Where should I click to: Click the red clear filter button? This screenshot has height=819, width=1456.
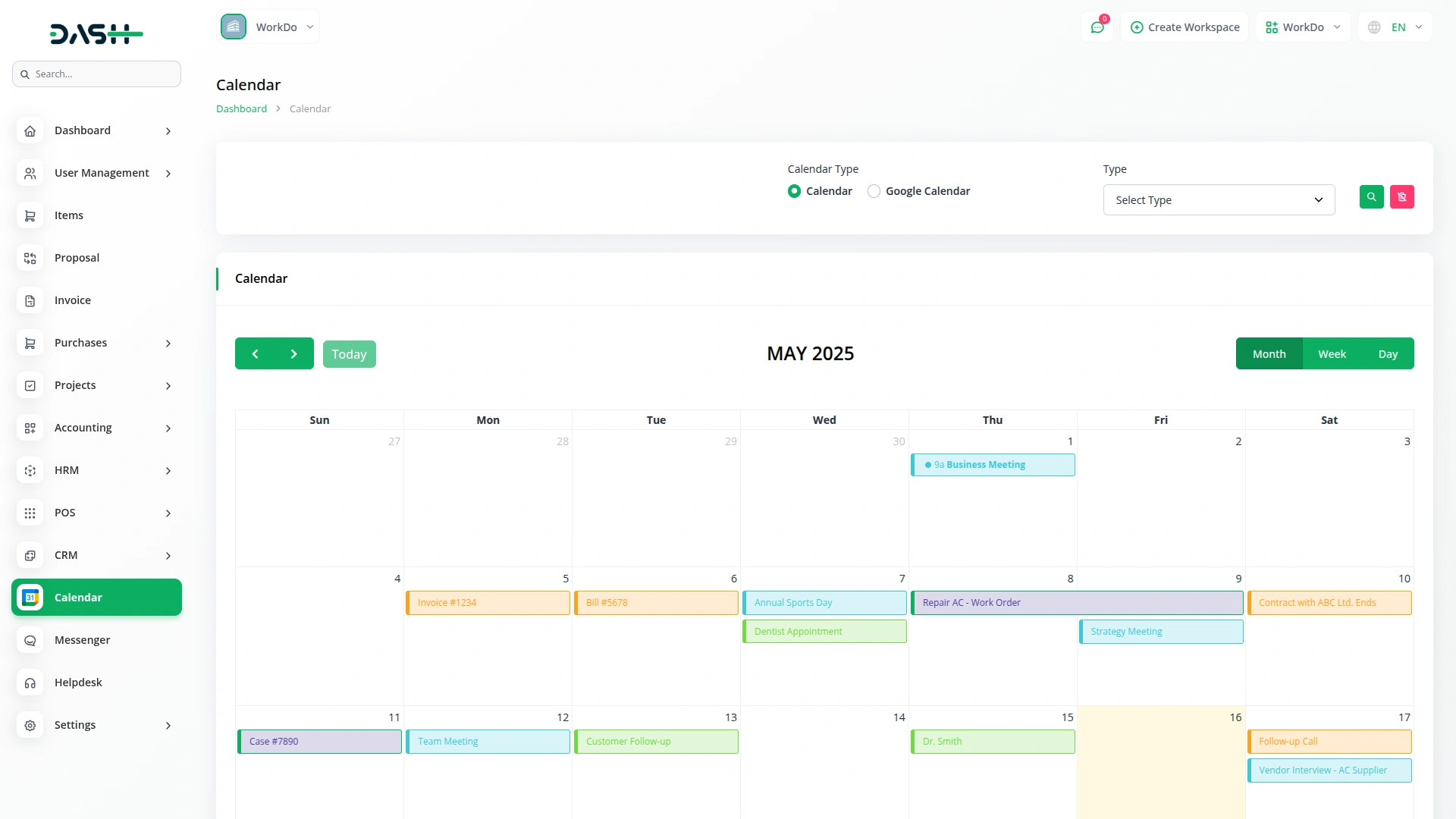pyautogui.click(x=1402, y=196)
